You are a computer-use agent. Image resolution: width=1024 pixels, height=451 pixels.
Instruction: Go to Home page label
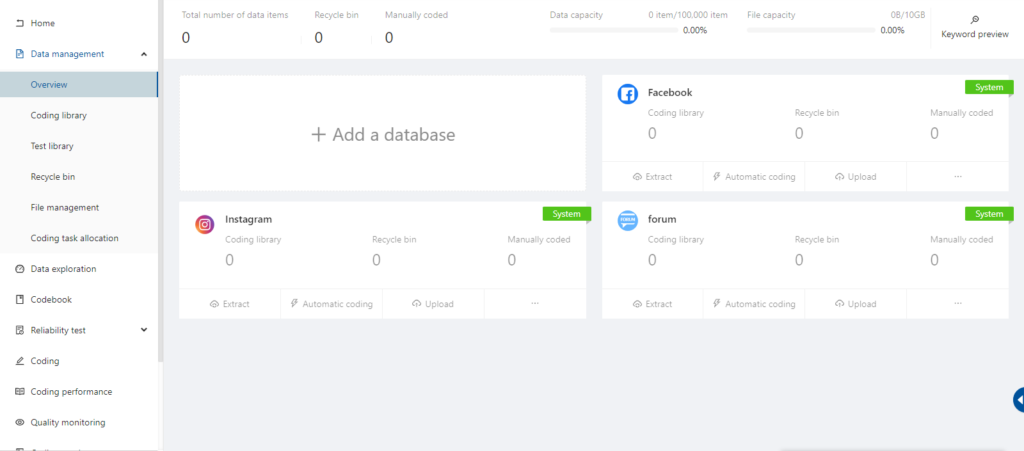coord(42,23)
